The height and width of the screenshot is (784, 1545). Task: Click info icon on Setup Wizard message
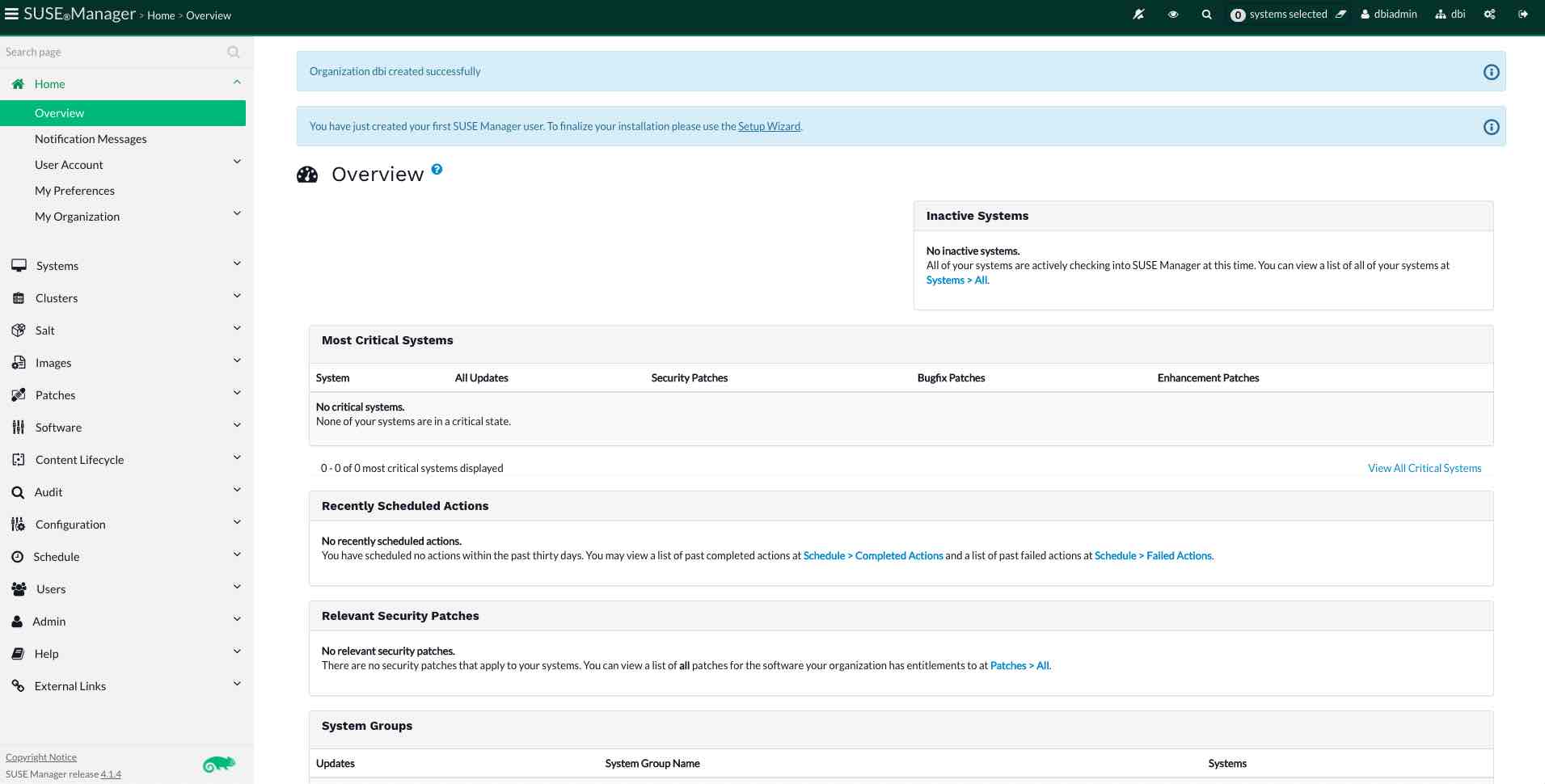1492,127
